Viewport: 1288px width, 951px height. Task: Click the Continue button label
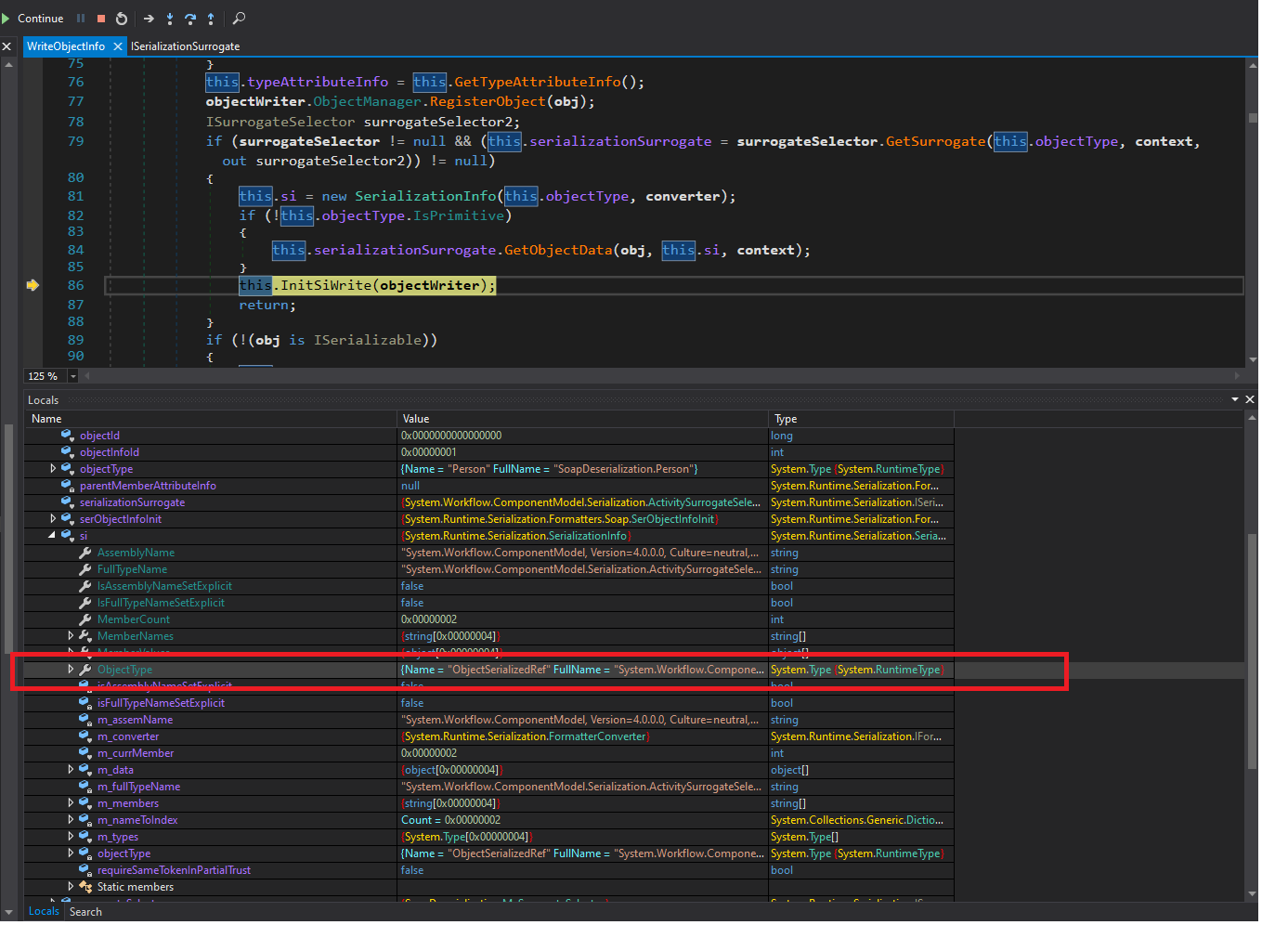40,19
